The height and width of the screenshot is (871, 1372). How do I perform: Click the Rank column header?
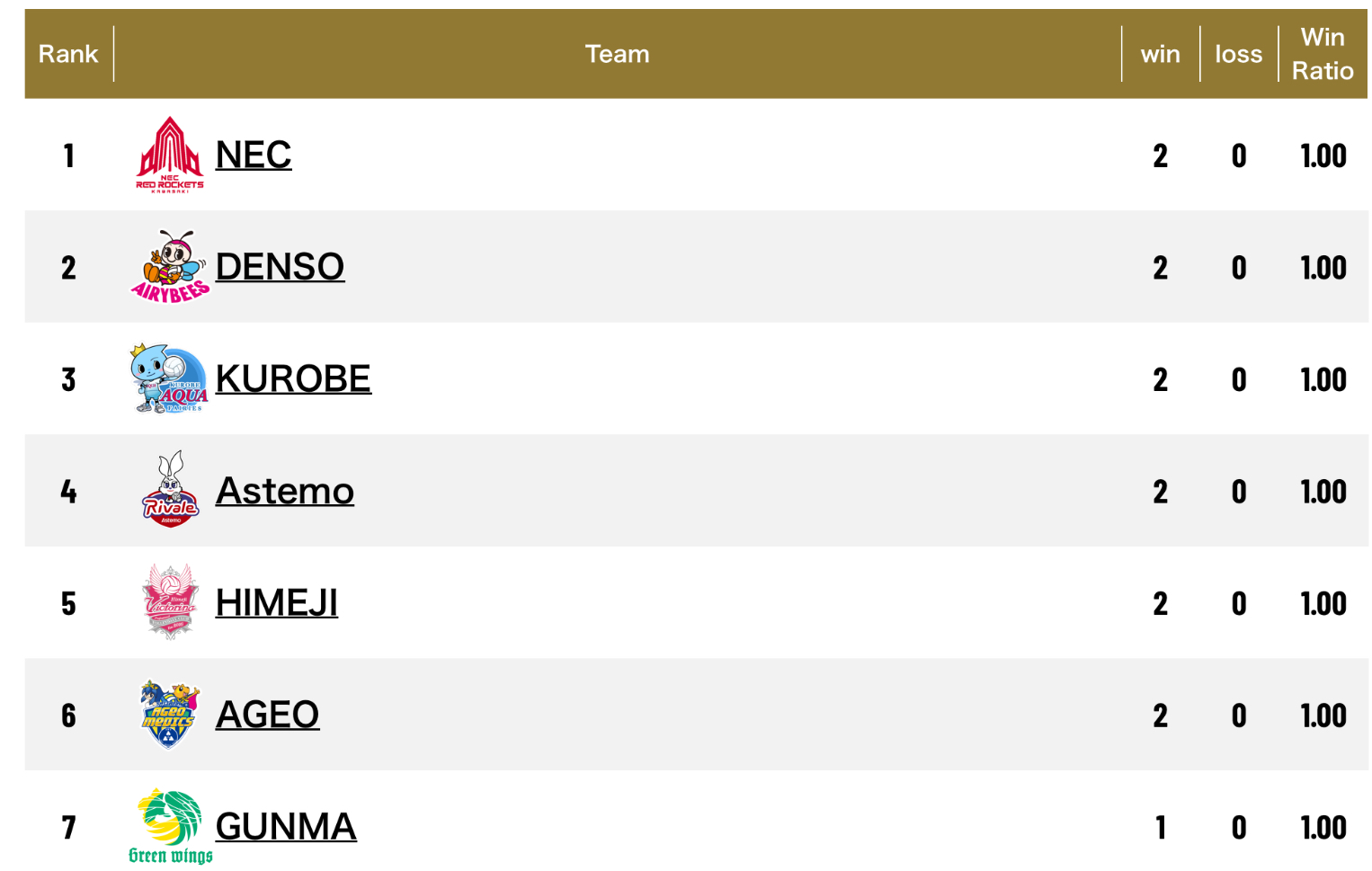[68, 54]
